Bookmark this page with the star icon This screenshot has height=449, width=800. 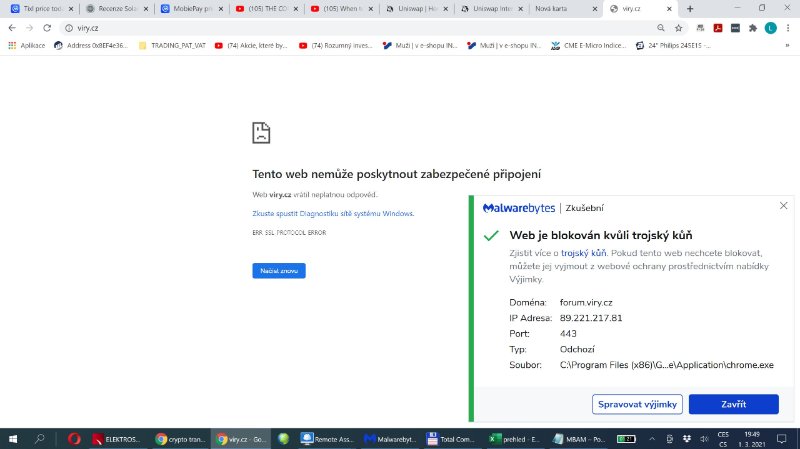click(x=679, y=28)
